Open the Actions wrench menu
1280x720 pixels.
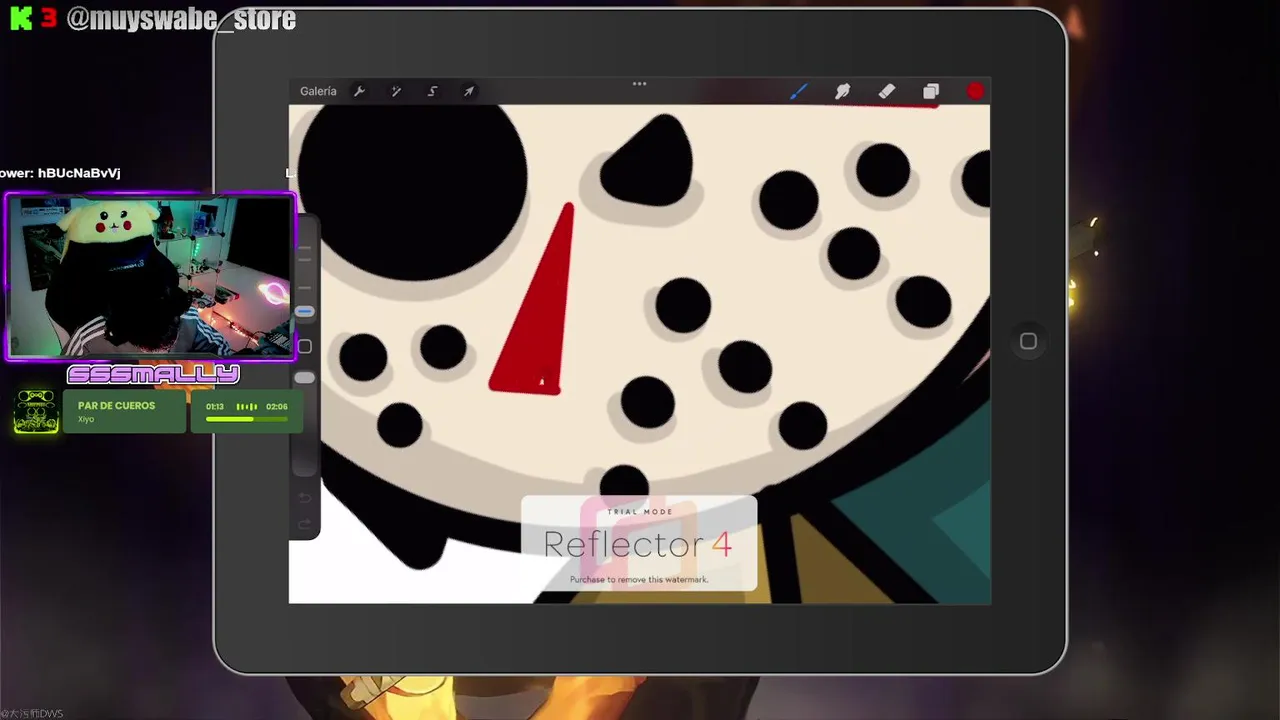pos(359,91)
